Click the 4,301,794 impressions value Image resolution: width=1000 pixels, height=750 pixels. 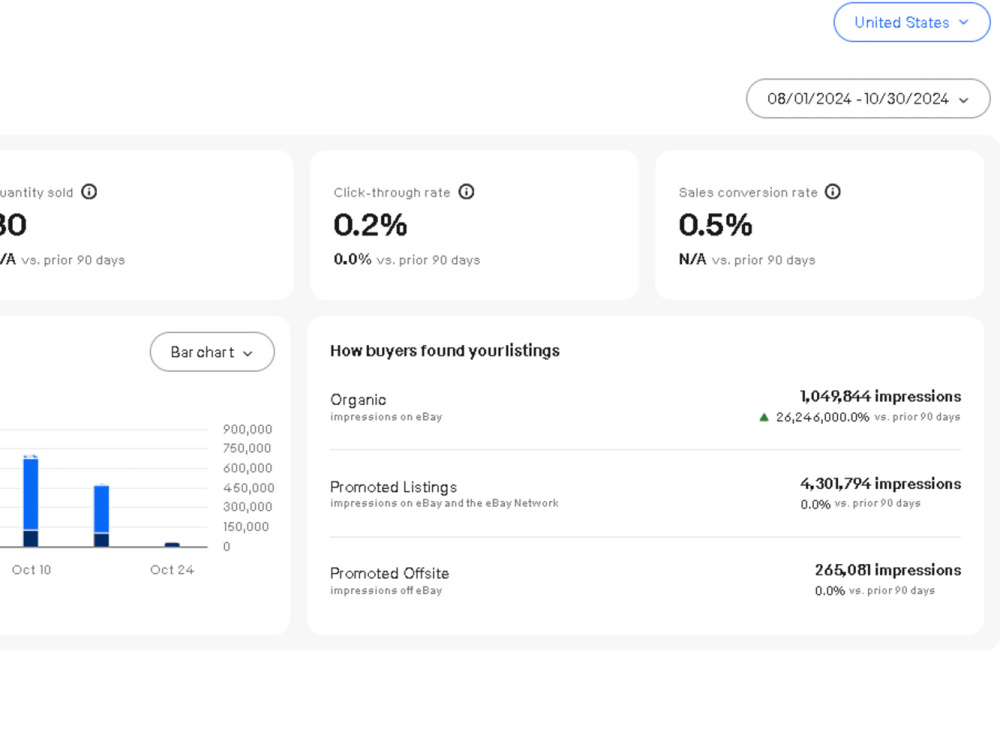click(x=881, y=484)
